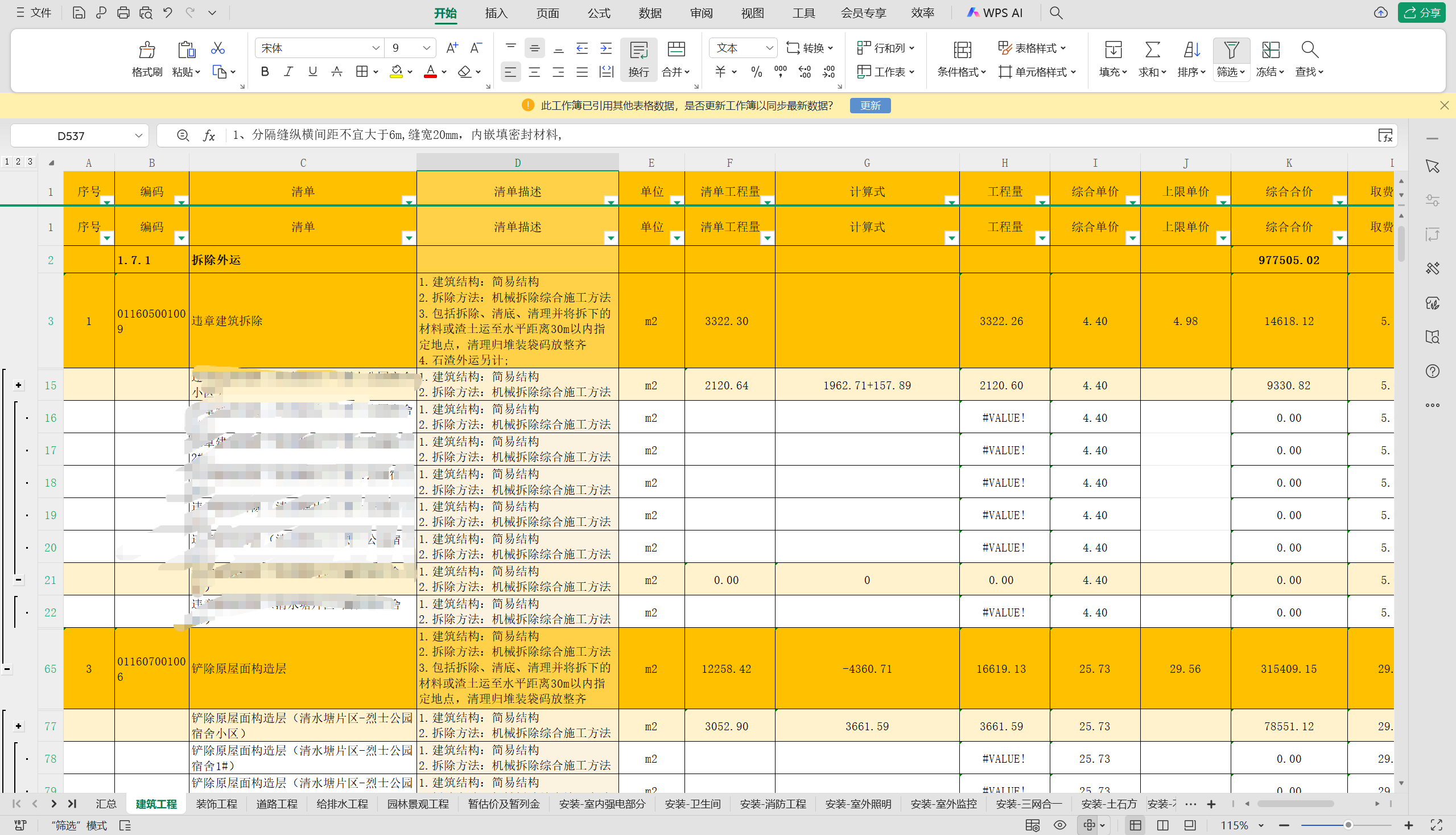Click the Decrease font size icon
The image size is (1456, 835).
[x=476, y=48]
